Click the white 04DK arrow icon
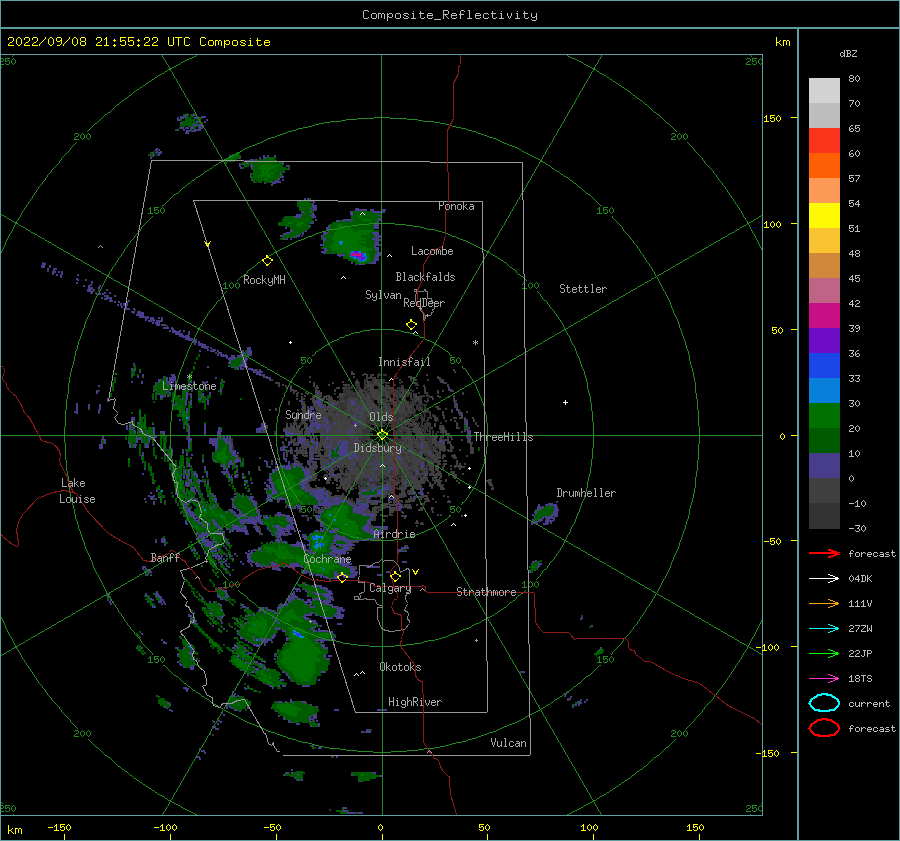The height and width of the screenshot is (841, 900). pyautogui.click(x=824, y=579)
